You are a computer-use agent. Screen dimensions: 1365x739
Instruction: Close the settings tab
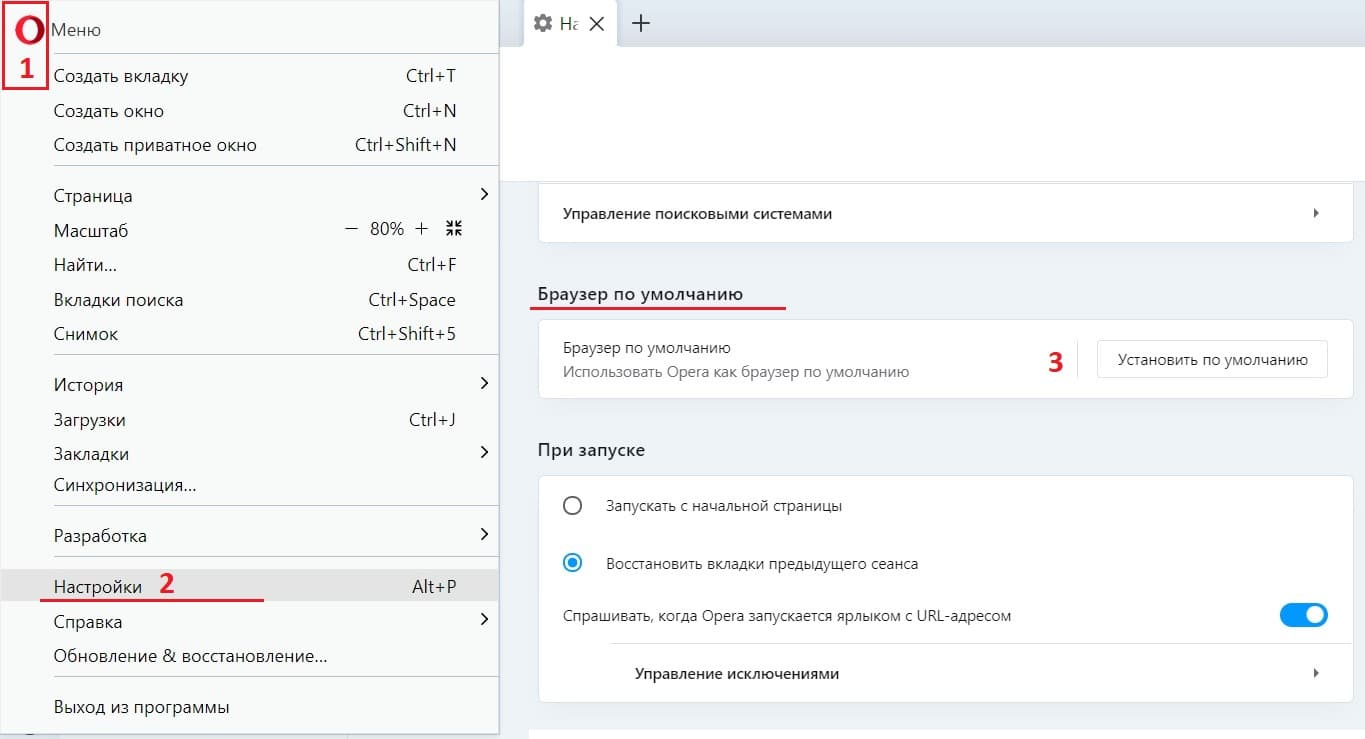pyautogui.click(x=597, y=24)
